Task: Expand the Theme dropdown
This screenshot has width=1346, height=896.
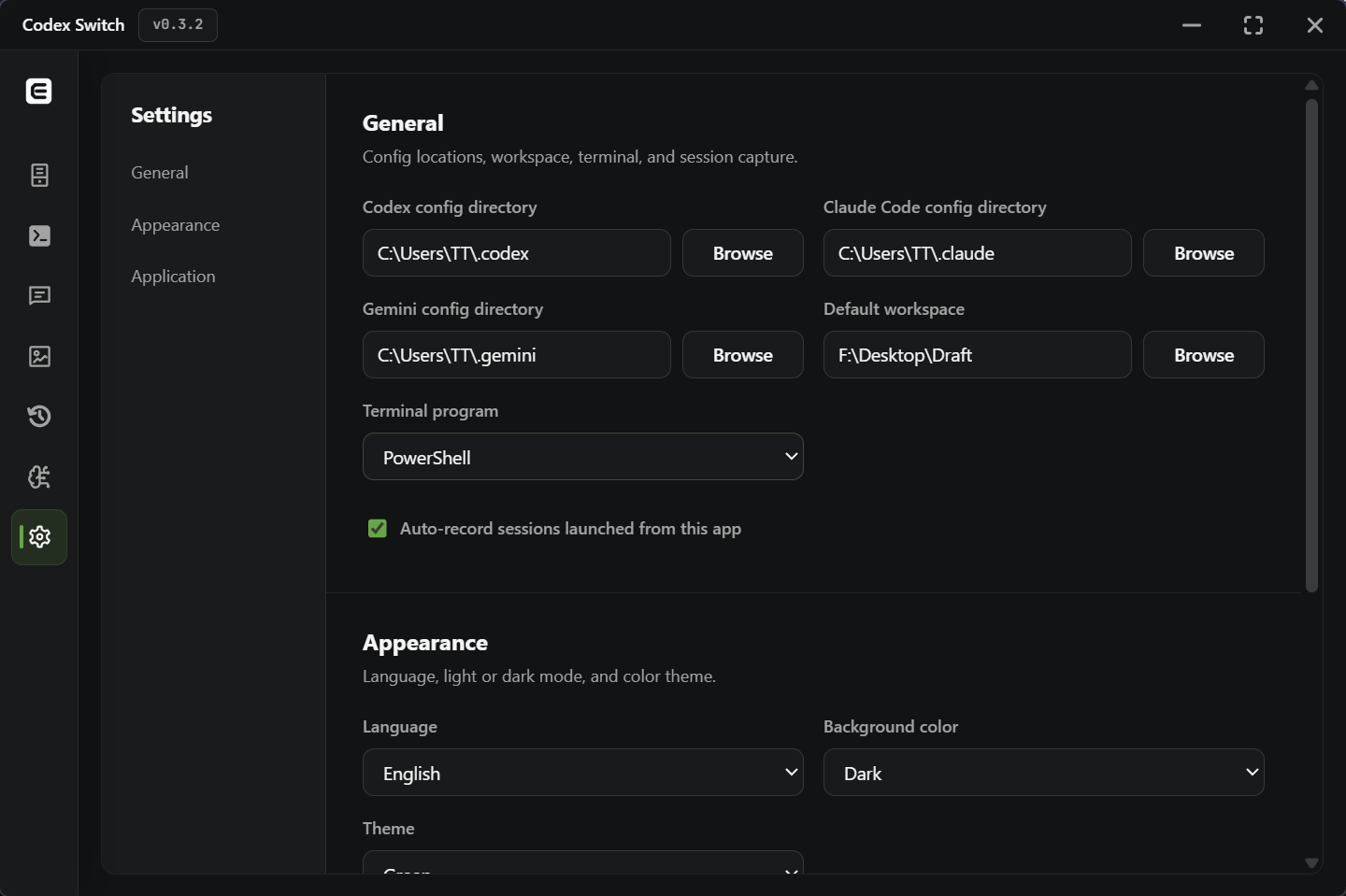Action: tap(583, 862)
